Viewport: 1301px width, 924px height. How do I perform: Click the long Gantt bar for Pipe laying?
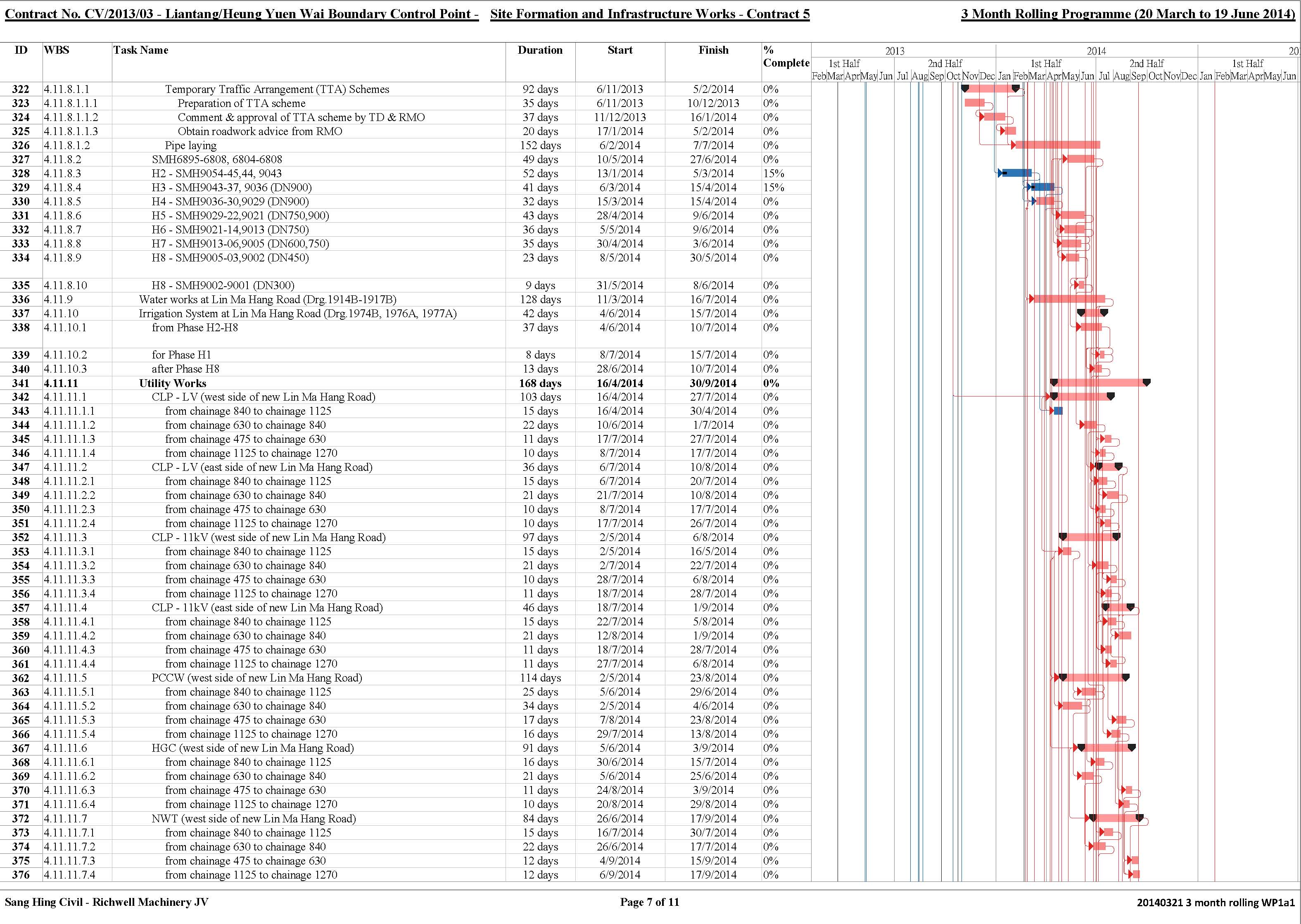coord(1058,145)
